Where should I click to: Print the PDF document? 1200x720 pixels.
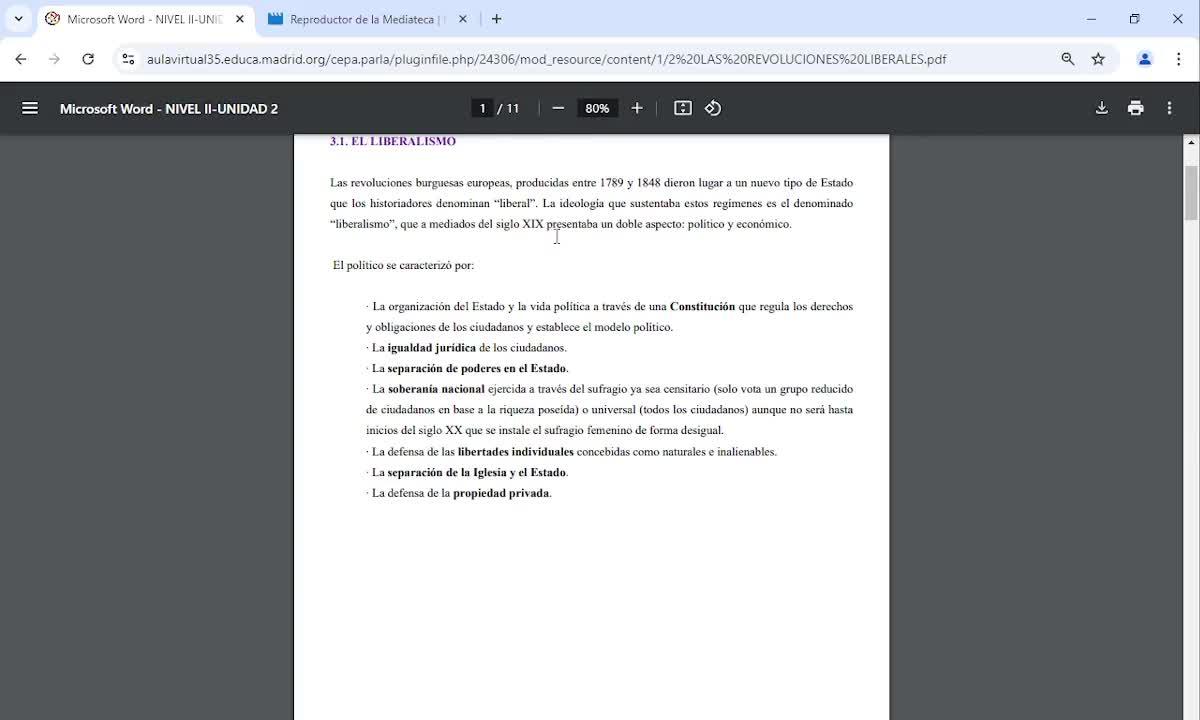click(1136, 108)
